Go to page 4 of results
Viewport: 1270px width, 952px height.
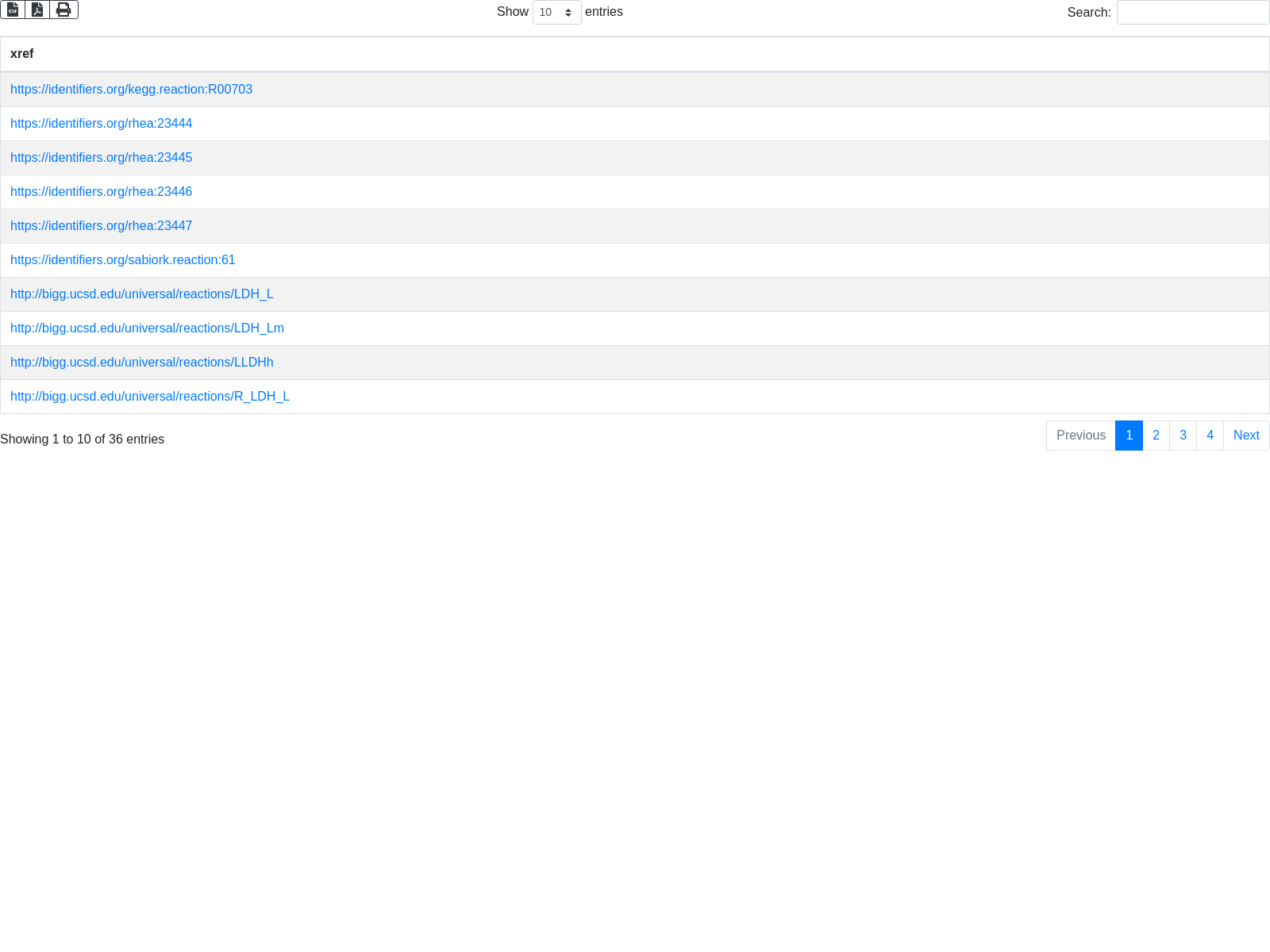coord(1210,436)
